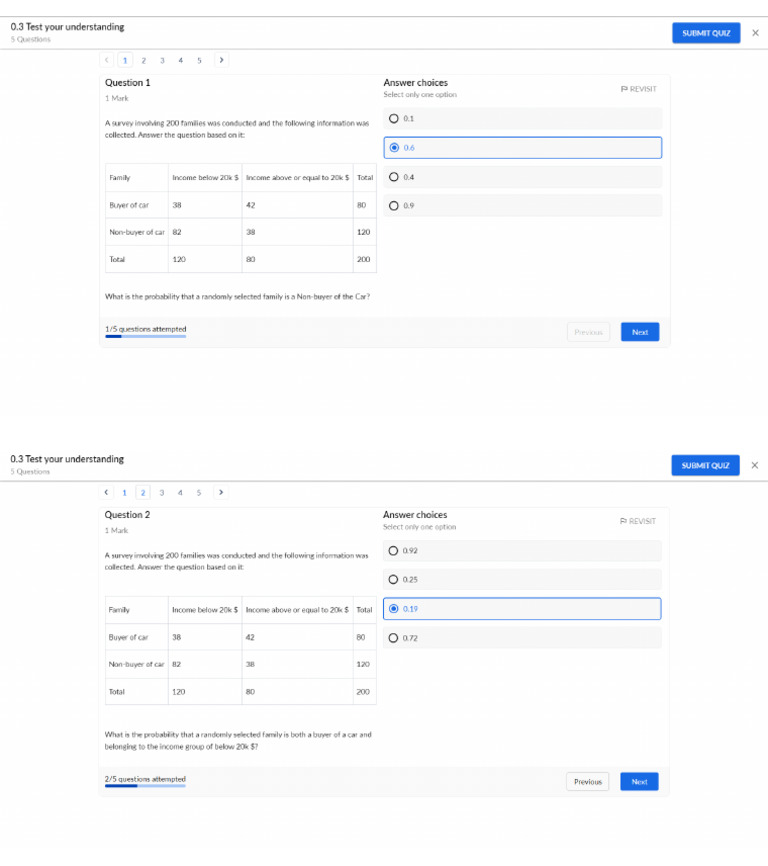Screen dimensions: 768x866
Task: Choose the 0.25 option in Question 2
Action: (x=394, y=579)
